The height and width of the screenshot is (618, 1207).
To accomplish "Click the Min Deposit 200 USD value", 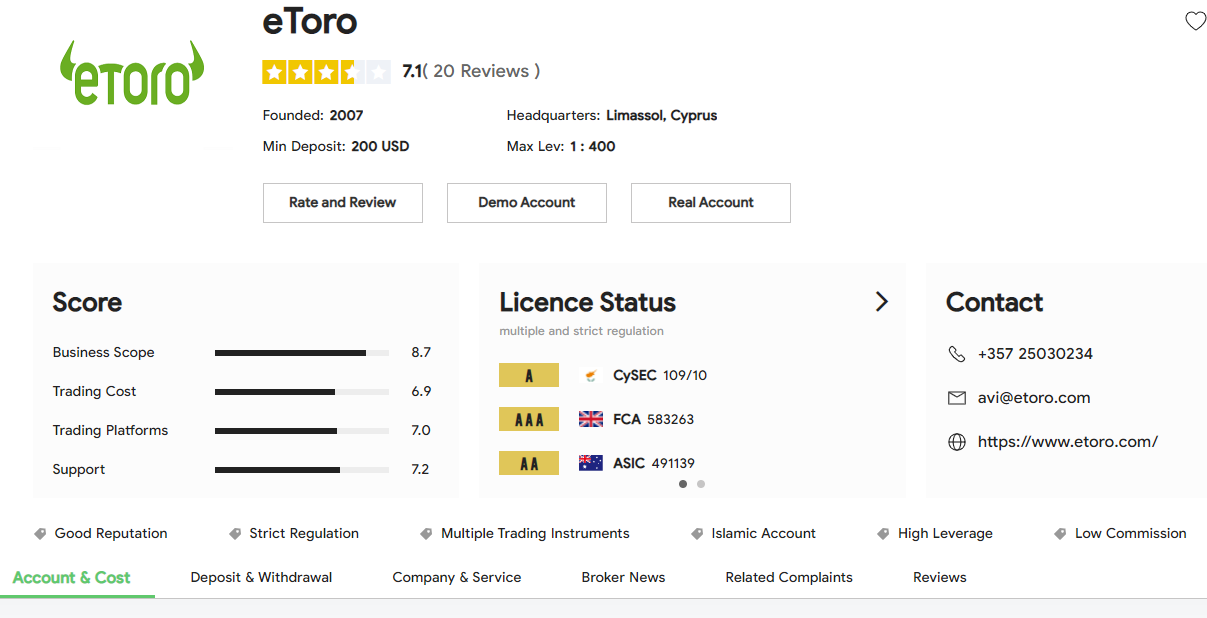I will [380, 146].
